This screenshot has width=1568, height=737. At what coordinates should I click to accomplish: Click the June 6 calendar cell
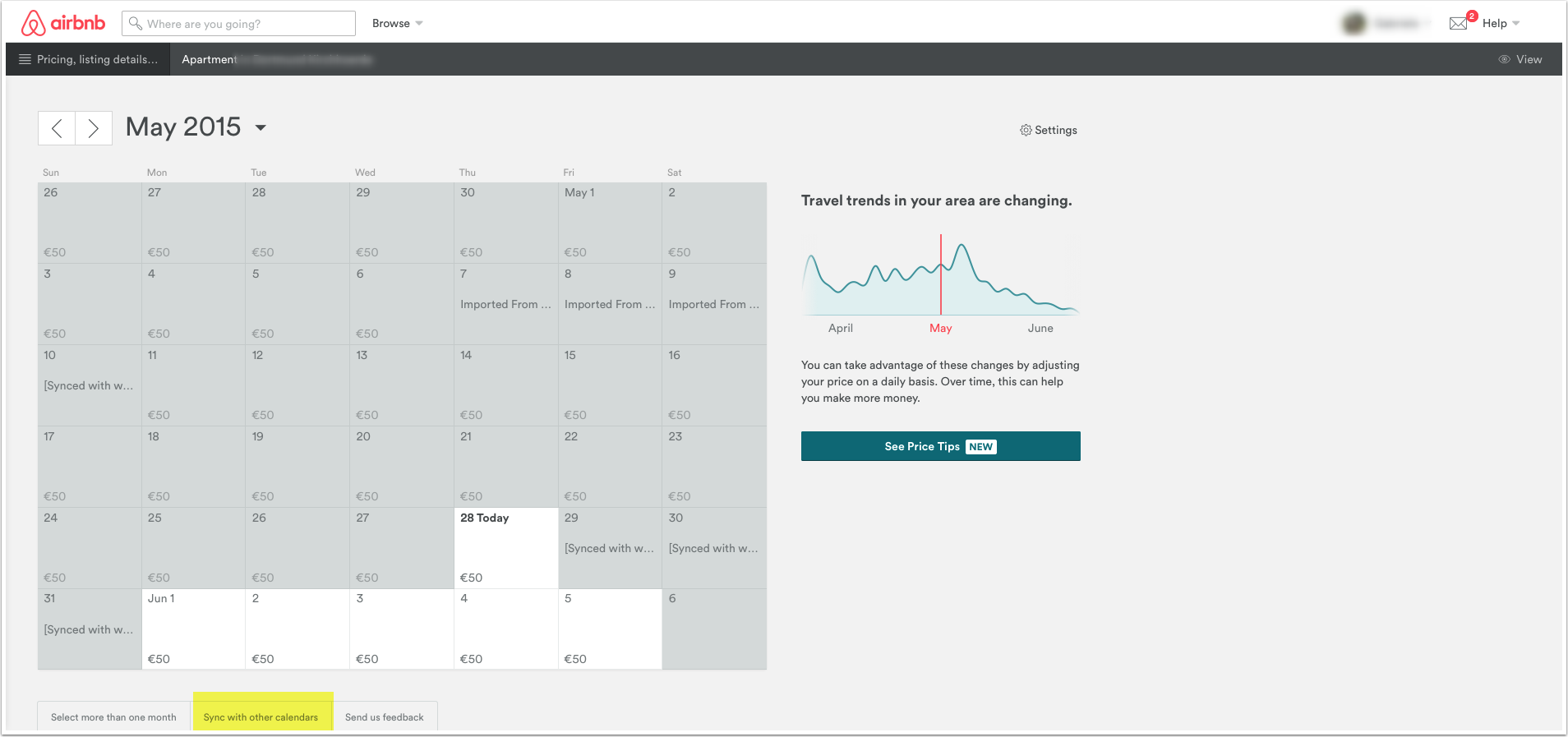click(x=714, y=629)
